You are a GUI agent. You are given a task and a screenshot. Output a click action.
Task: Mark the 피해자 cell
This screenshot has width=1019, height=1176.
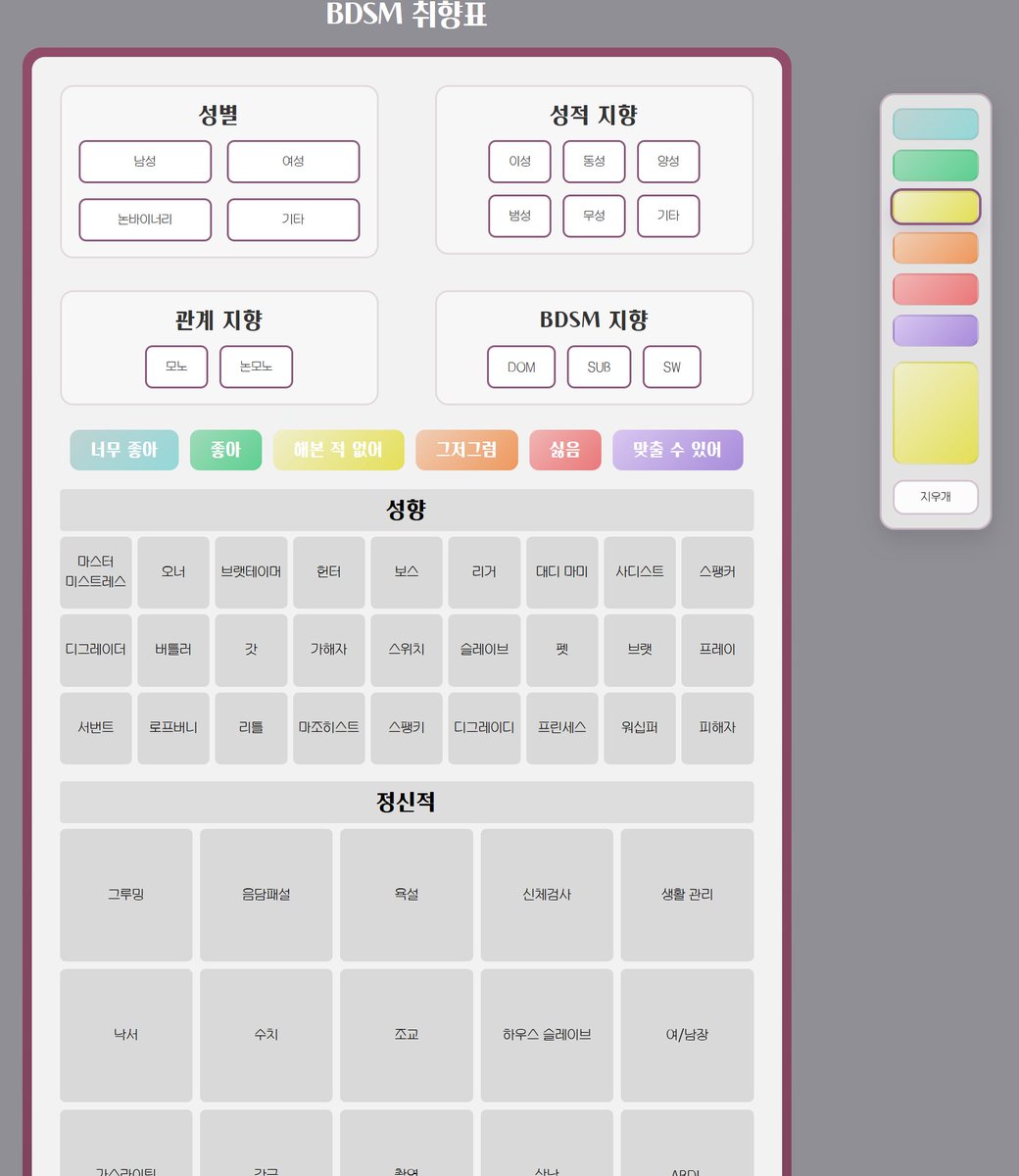[x=717, y=728]
